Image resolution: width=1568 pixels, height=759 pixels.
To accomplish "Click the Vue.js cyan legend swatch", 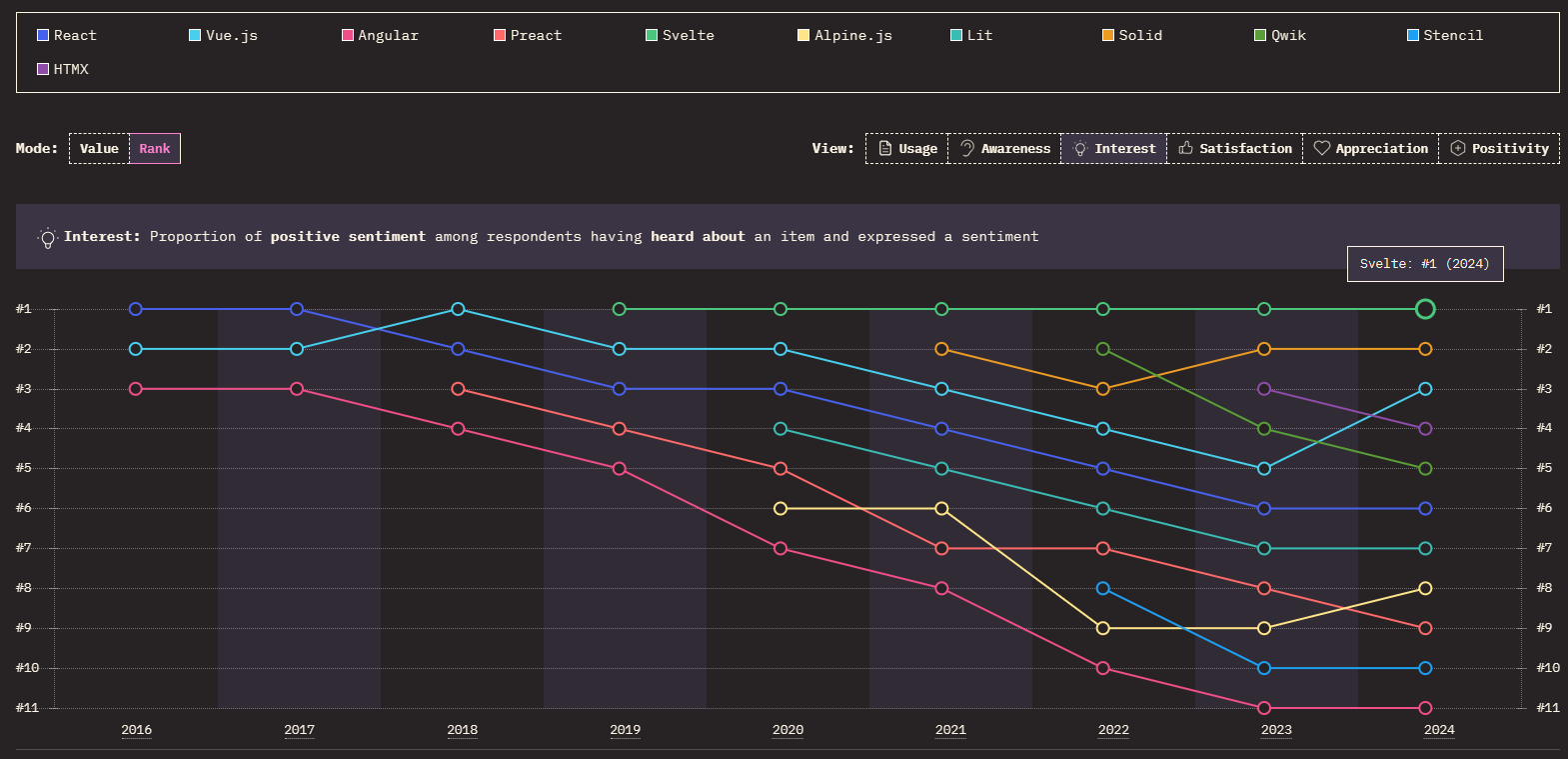I will (x=195, y=35).
